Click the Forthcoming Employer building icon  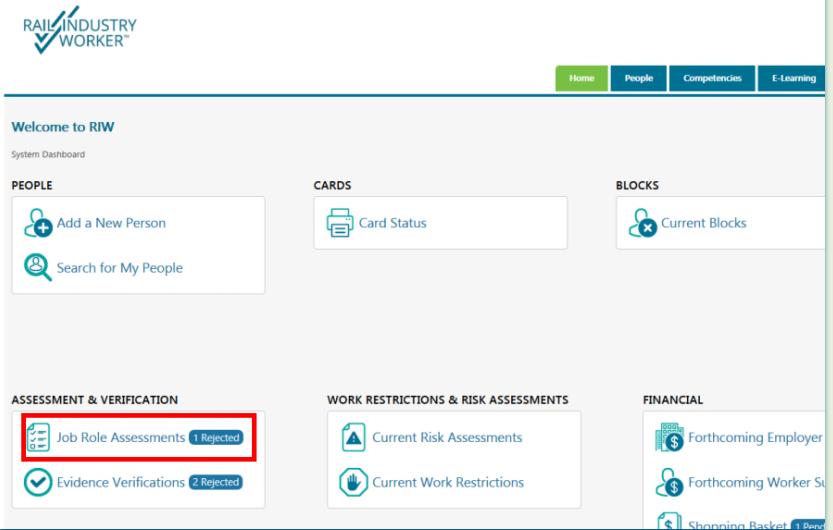click(669, 438)
